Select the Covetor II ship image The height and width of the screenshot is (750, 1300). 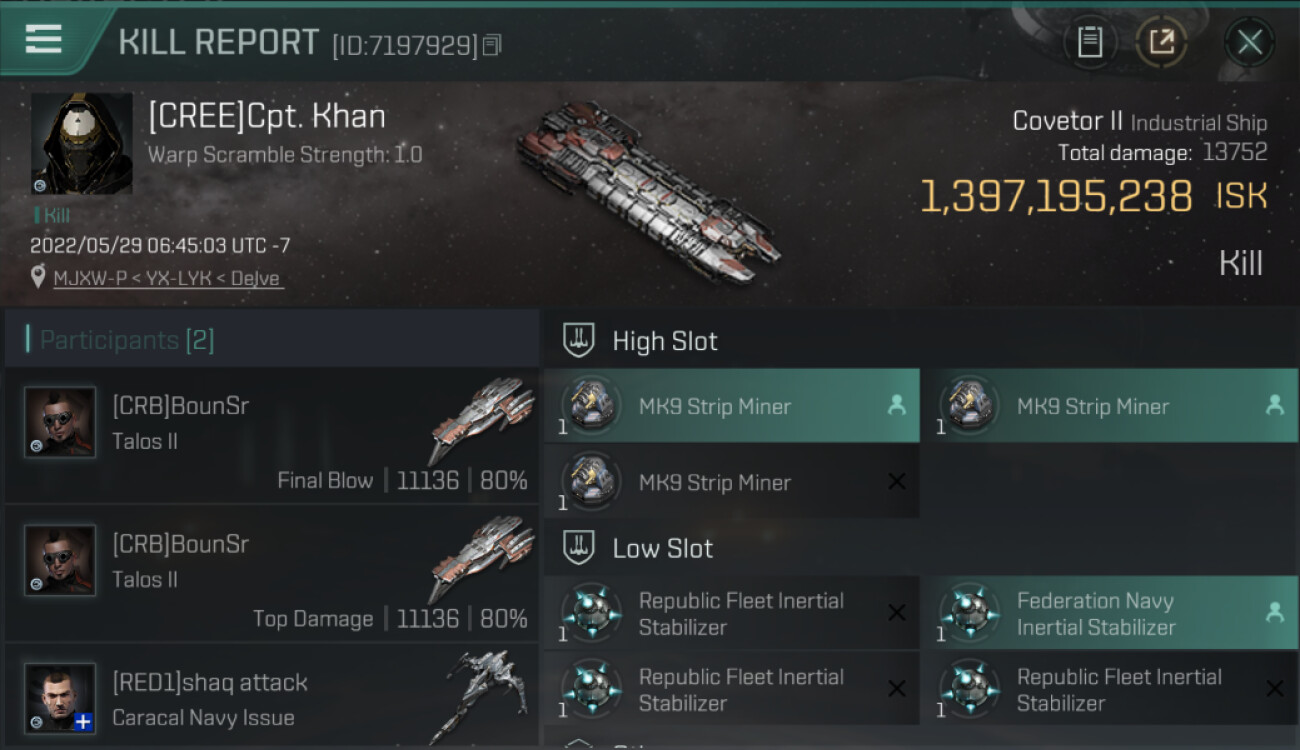pos(647,190)
